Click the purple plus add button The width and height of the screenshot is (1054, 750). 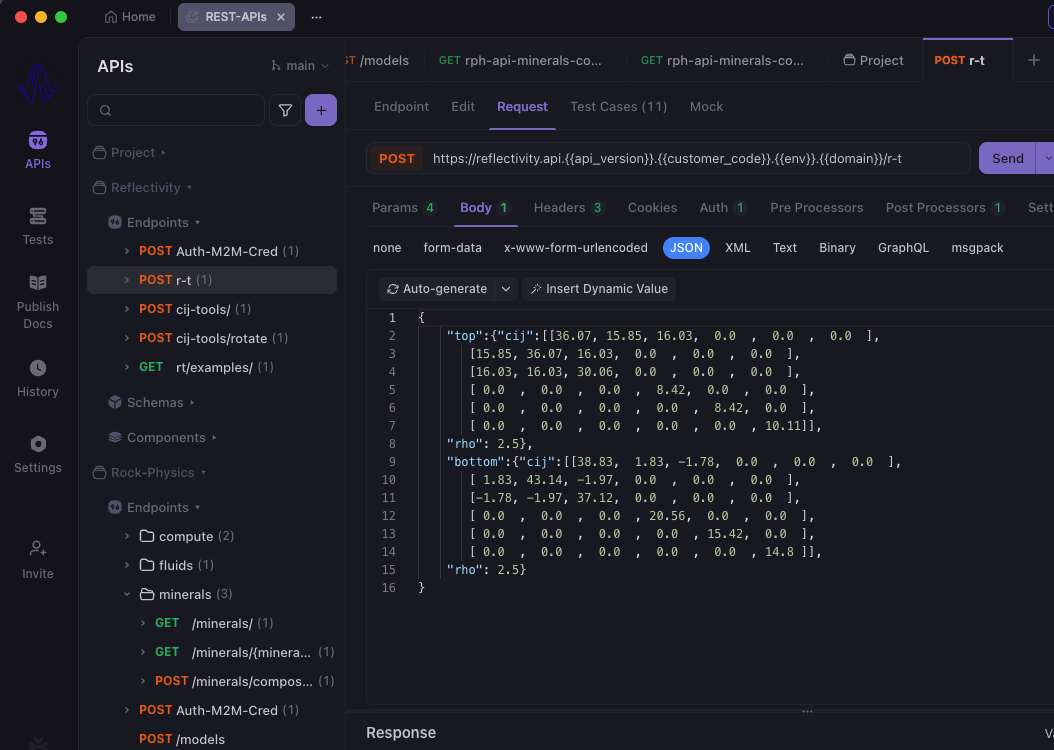[x=321, y=110]
